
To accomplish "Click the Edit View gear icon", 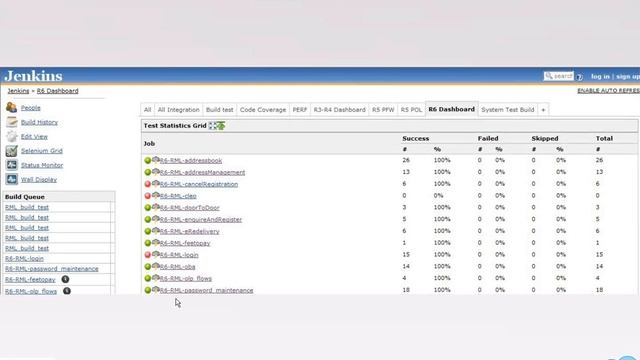I will (x=11, y=136).
